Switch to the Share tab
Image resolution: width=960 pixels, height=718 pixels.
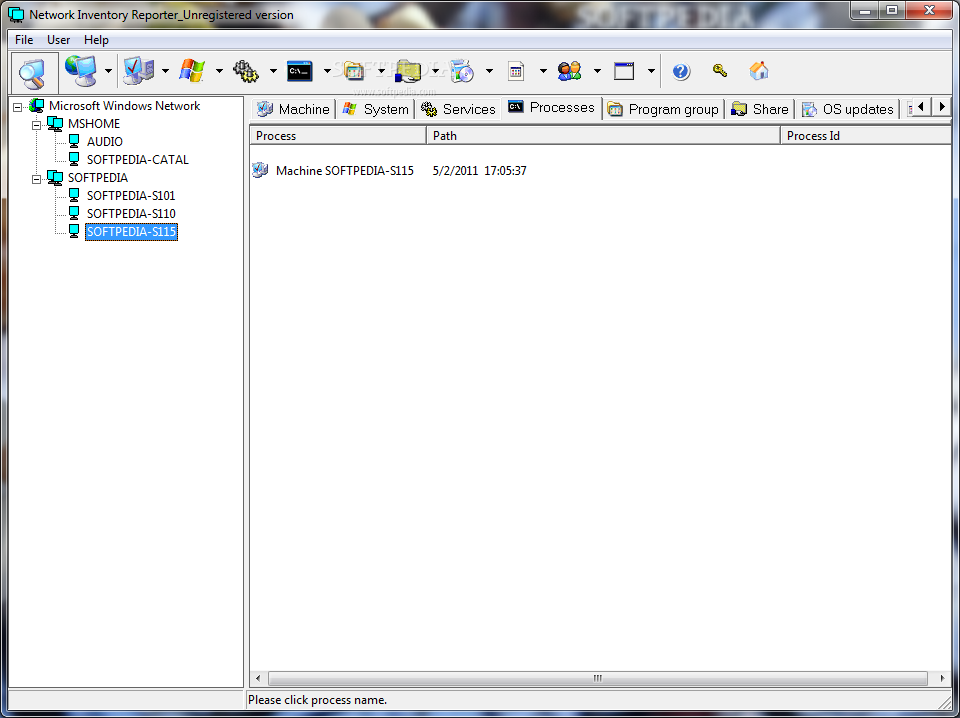(x=760, y=109)
